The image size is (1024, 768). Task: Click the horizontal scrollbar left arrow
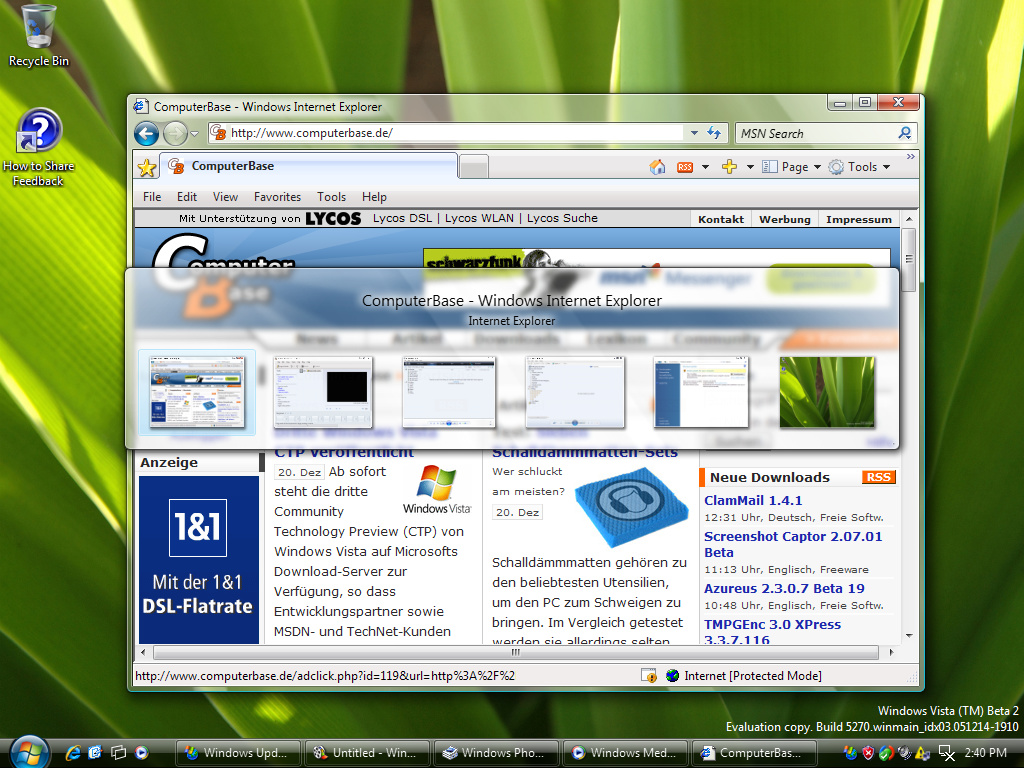(144, 652)
